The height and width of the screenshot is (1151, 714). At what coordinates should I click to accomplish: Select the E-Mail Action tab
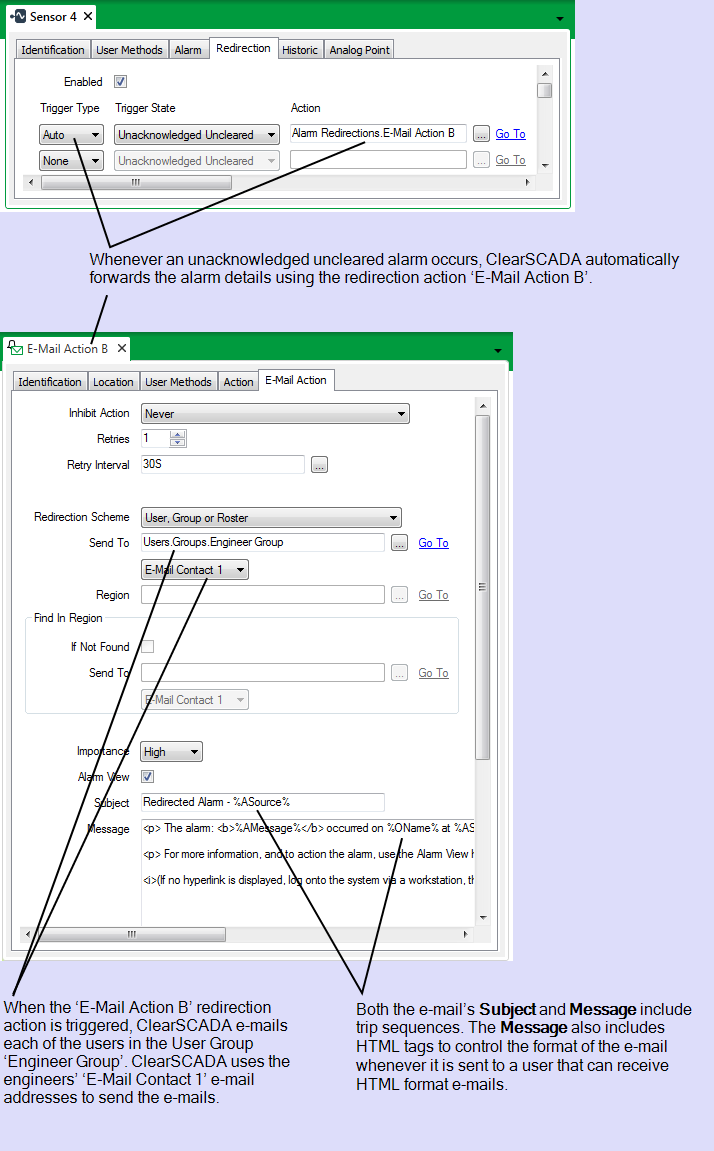296,380
